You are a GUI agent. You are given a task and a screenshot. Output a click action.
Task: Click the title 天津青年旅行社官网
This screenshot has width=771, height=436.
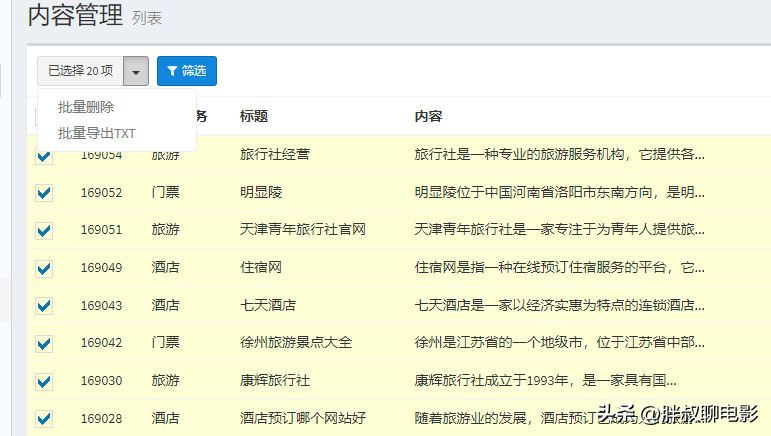tap(303, 230)
